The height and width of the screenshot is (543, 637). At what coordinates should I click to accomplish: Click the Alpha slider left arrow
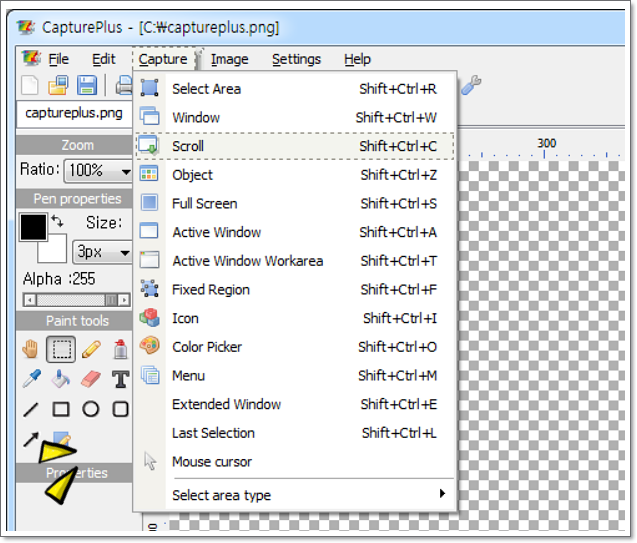tap(29, 300)
